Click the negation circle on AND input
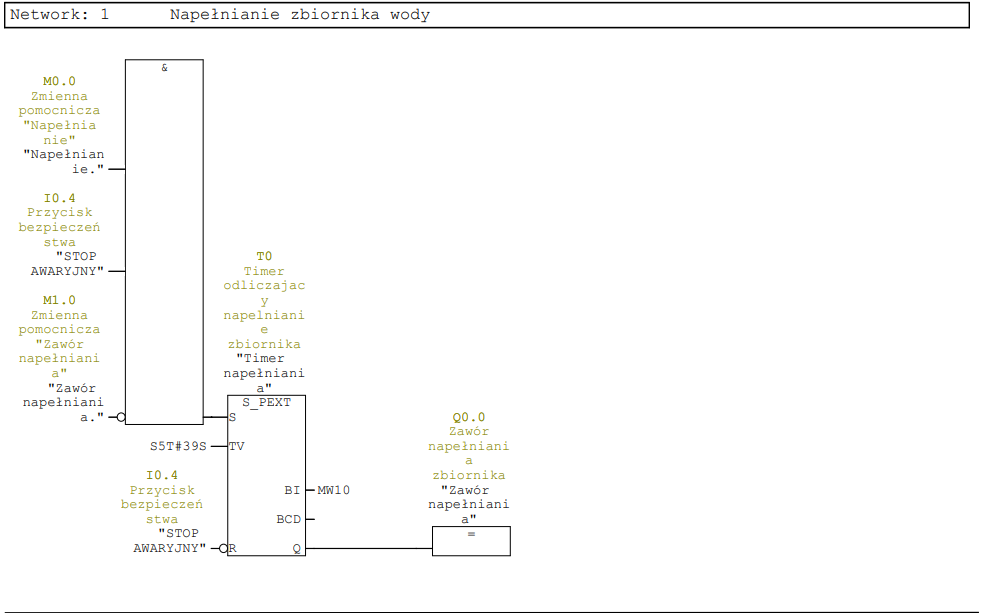Viewport: 985px width, 613px height. (x=121, y=417)
